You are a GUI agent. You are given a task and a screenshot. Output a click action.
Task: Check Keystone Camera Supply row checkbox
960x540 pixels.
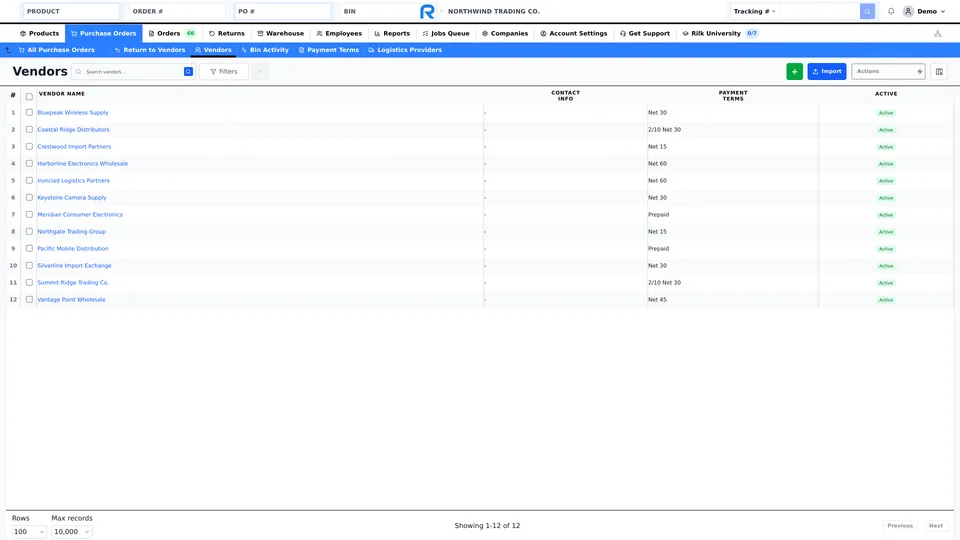click(29, 197)
